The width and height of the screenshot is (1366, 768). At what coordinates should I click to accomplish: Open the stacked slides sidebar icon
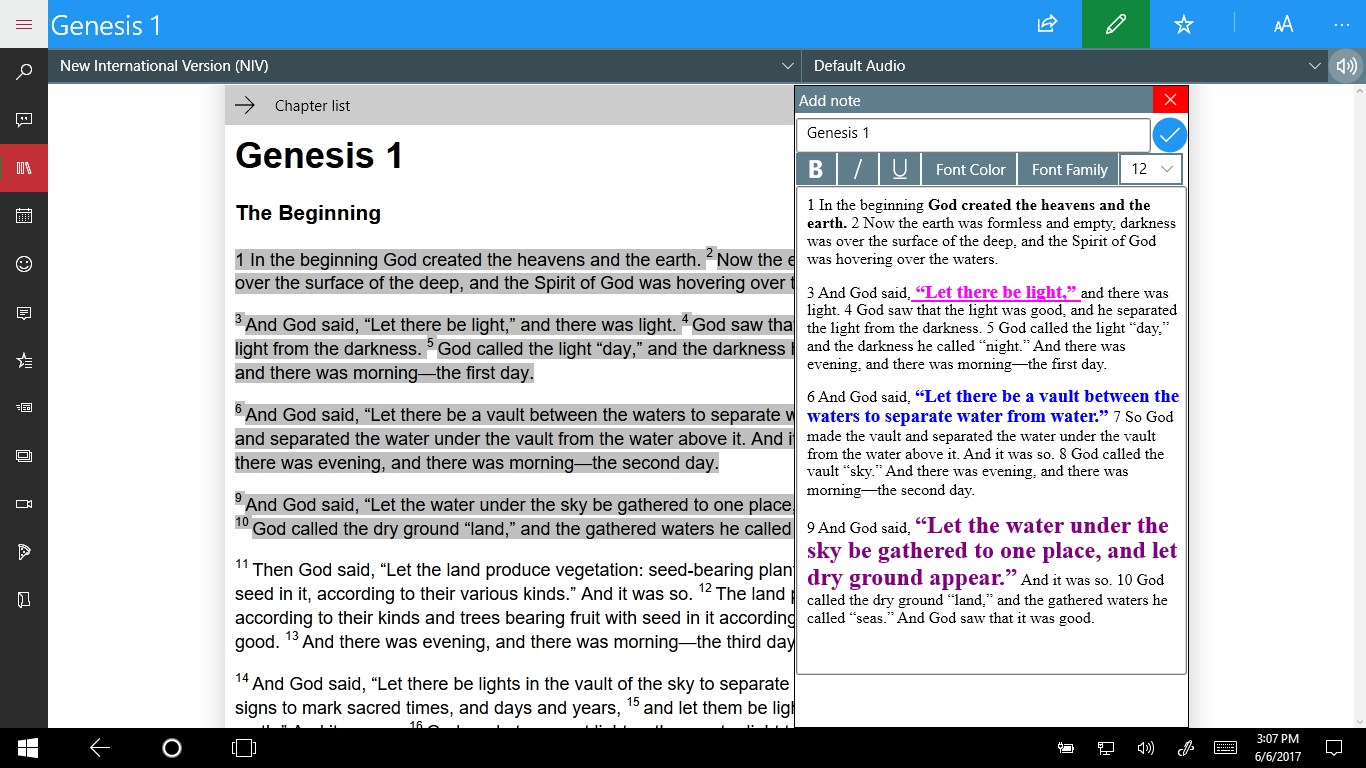coord(24,456)
